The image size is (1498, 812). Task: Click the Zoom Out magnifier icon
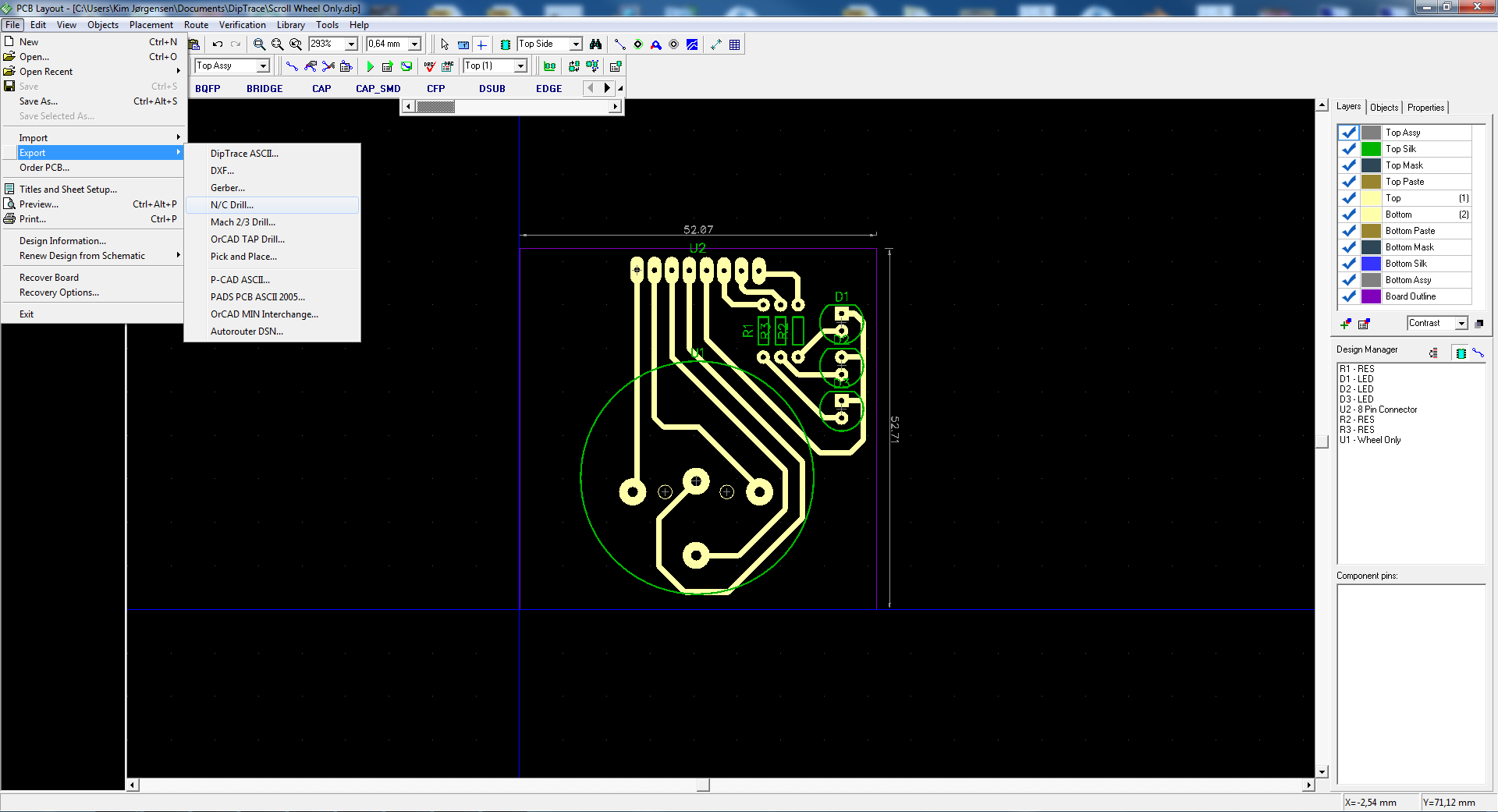277,44
